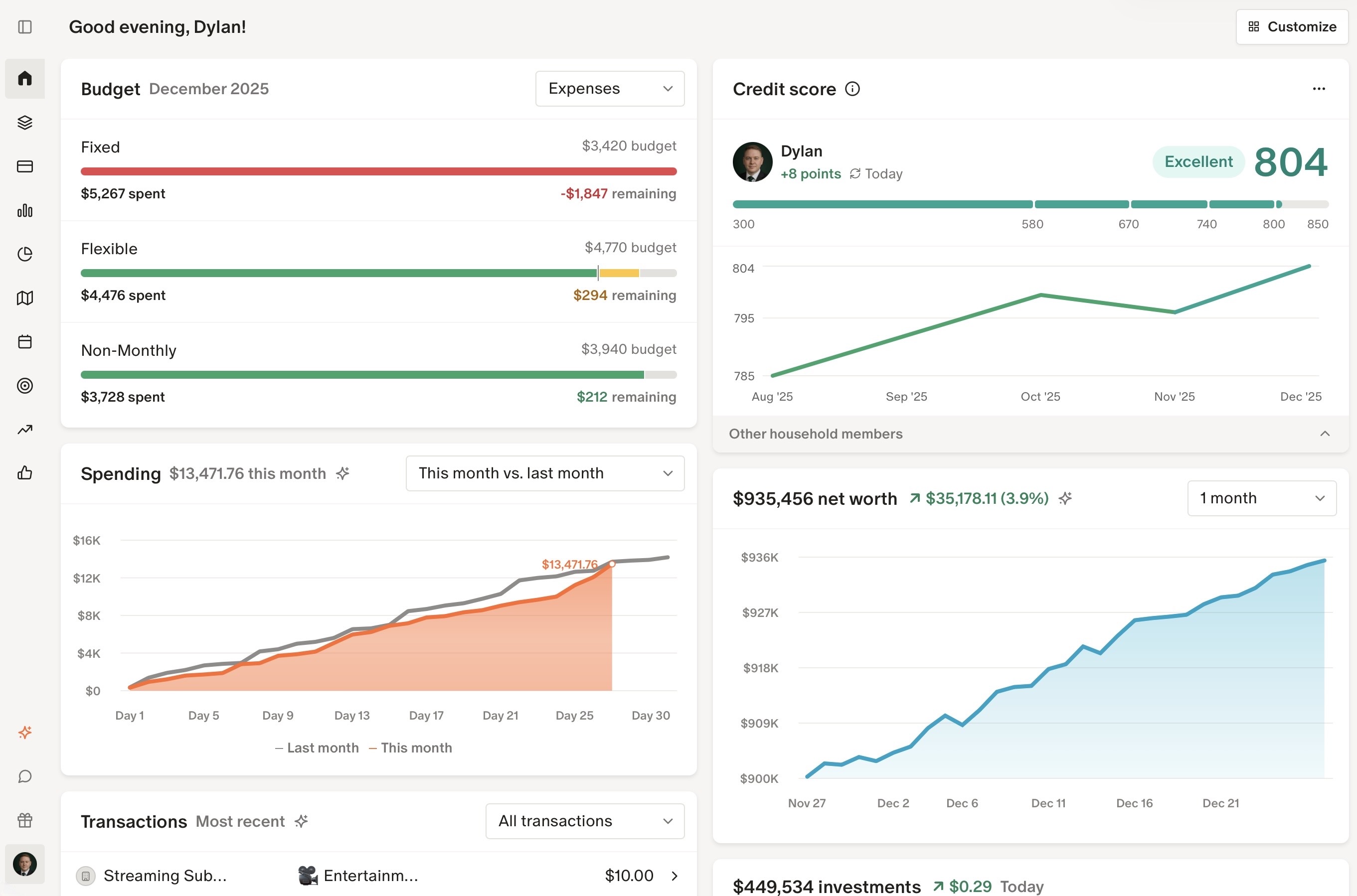Select the Advice thumbs-up icon

25,472
